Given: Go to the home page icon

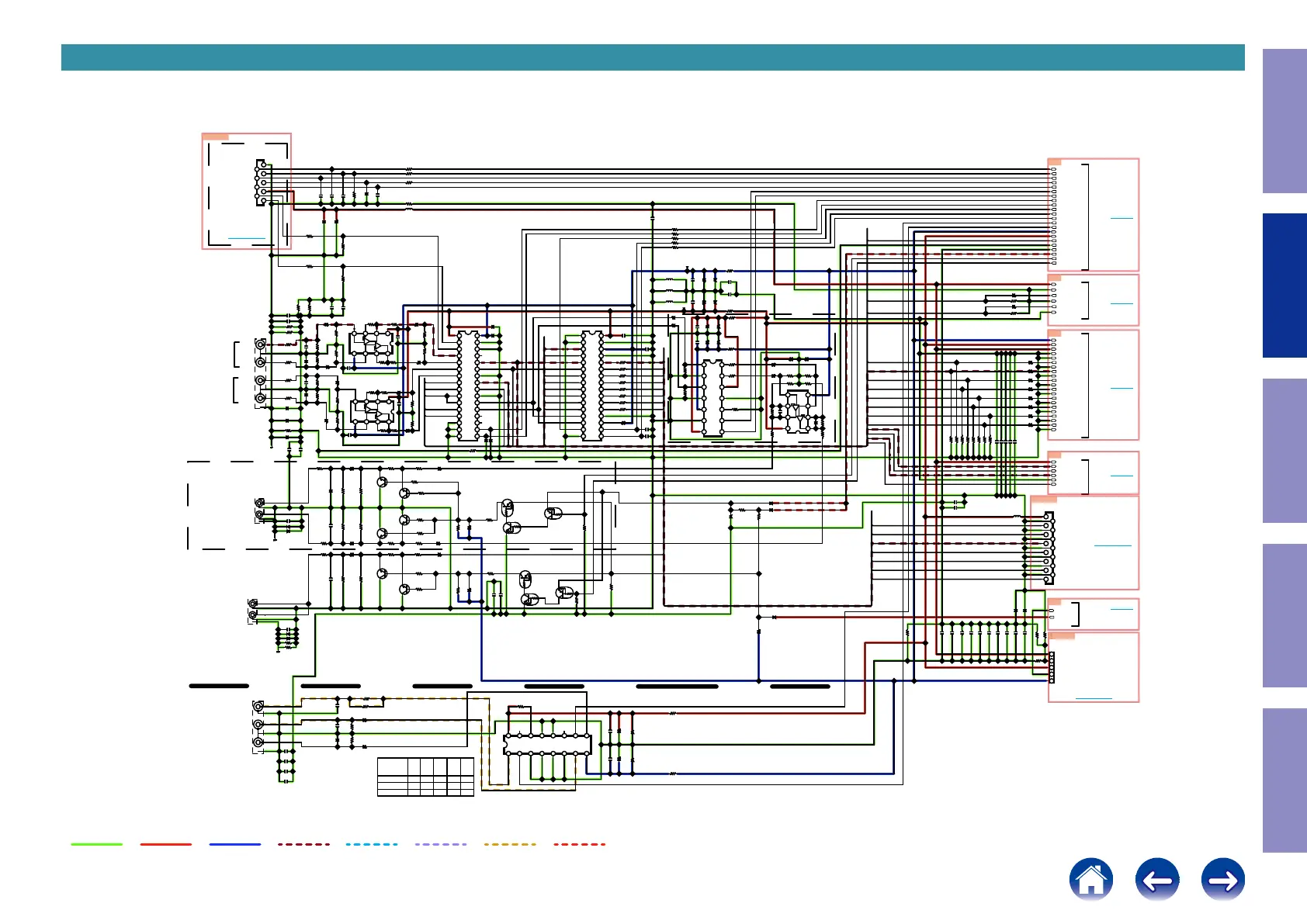Looking at the screenshot, I should click(1090, 880).
